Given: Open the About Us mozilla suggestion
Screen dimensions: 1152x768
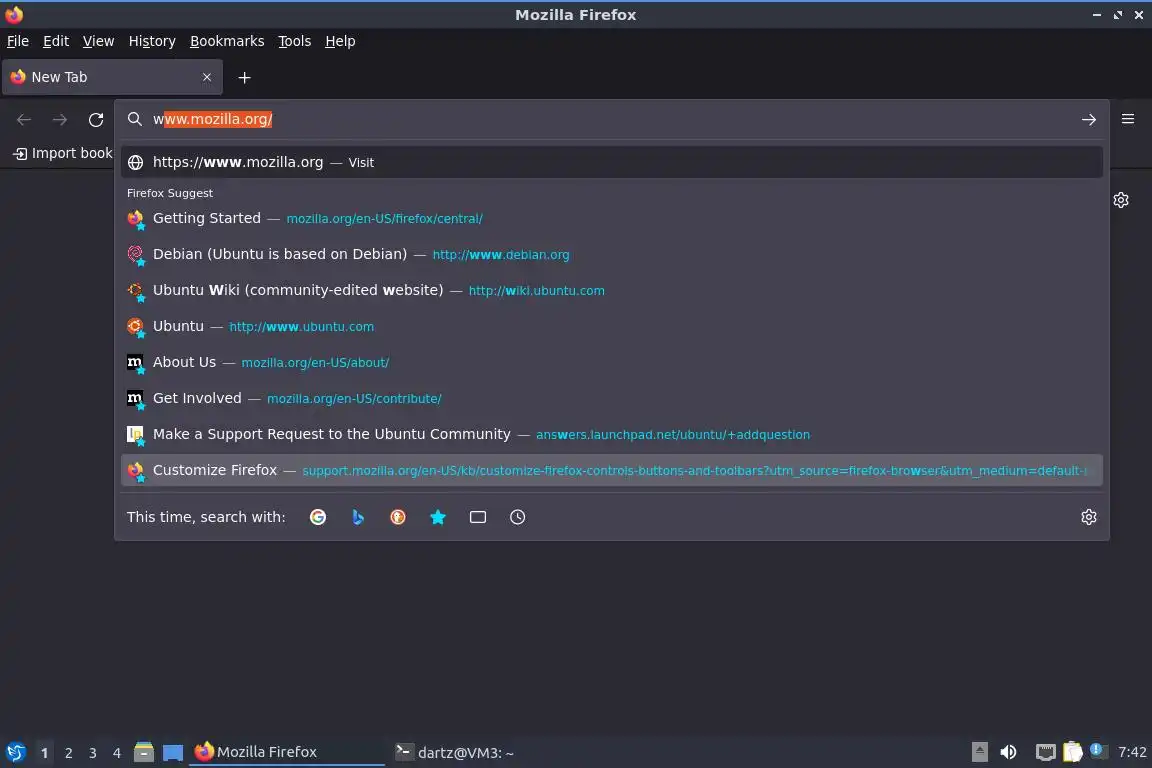Looking at the screenshot, I should [611, 362].
